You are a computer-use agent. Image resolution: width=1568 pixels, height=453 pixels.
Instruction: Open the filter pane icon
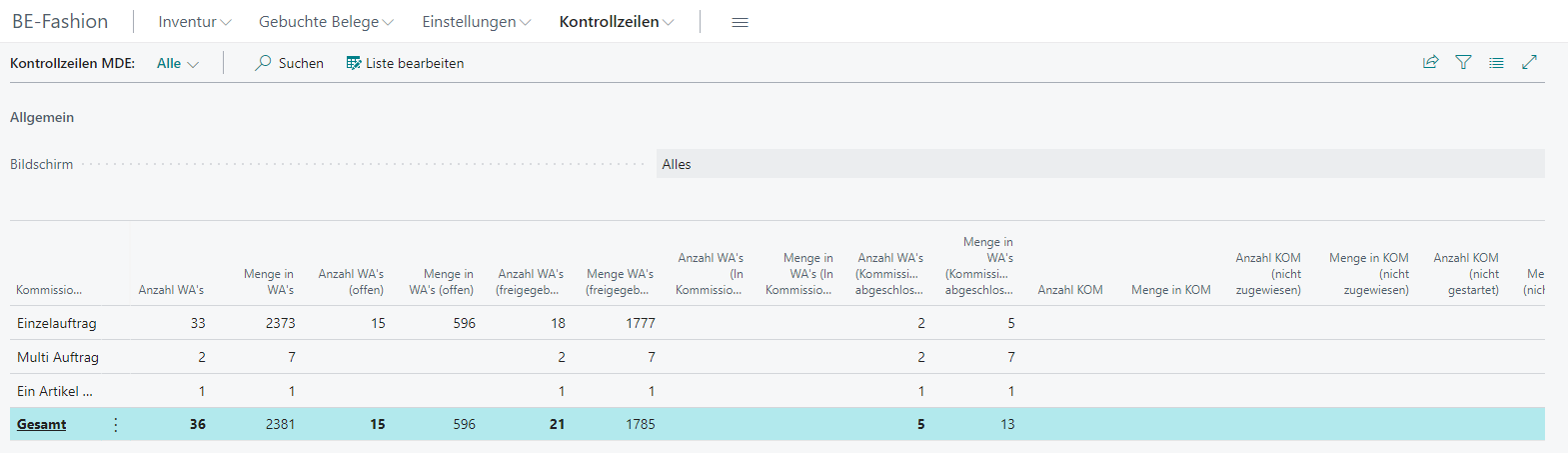(x=1463, y=62)
